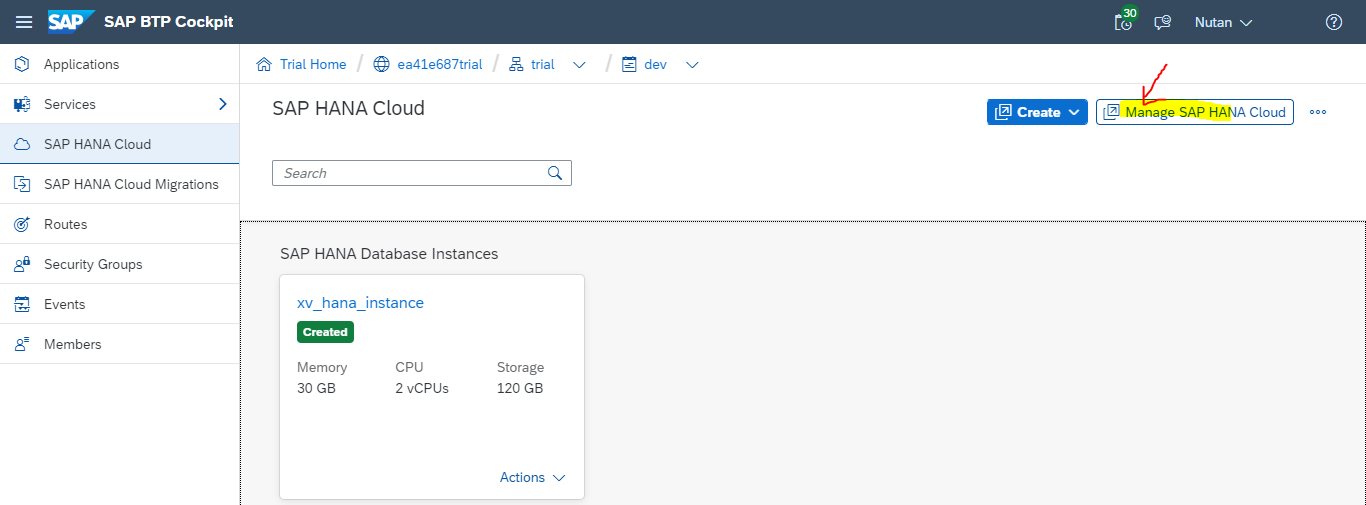
Task: Click the dev space icon
Action: pyautogui.click(x=629, y=64)
